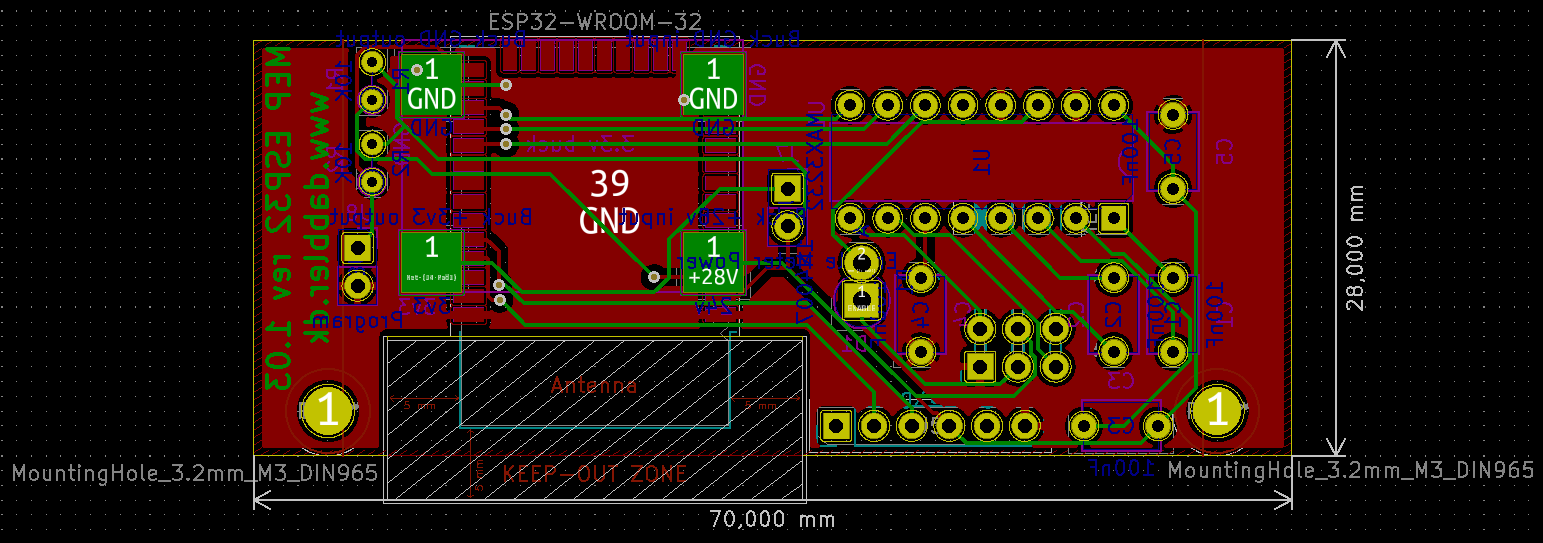Image resolution: width=1543 pixels, height=543 pixels.
Task: Click the square pin 1 pad of U1
Action: tap(1112, 218)
